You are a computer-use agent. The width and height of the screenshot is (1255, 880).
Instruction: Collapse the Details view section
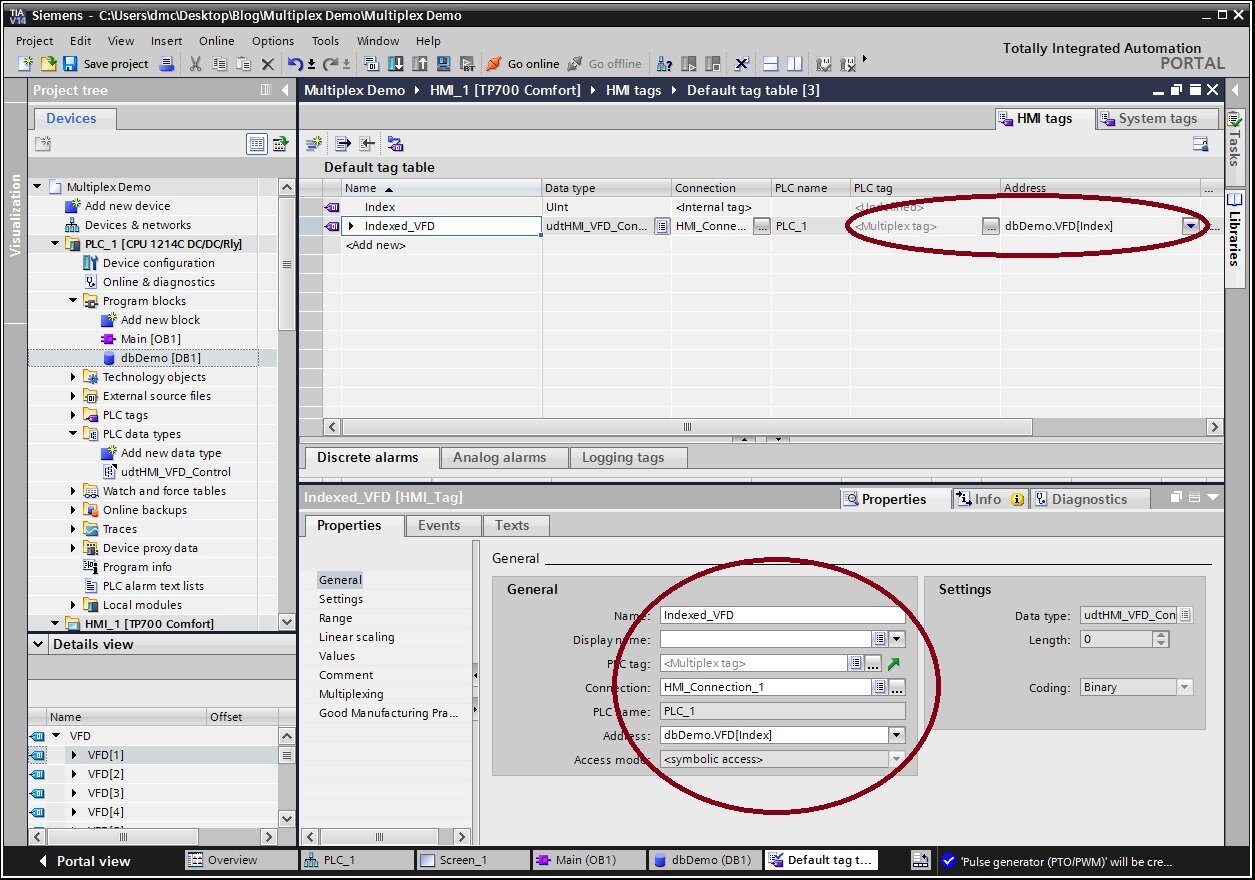39,645
